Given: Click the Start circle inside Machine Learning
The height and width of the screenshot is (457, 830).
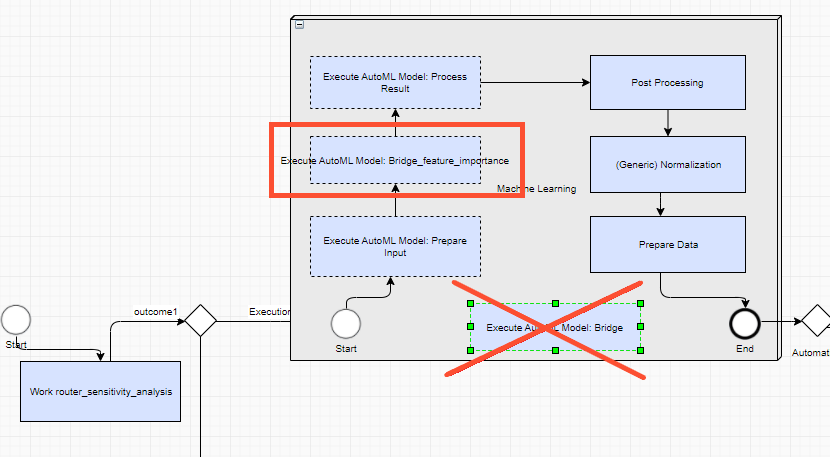Looking at the screenshot, I should click(x=346, y=324).
